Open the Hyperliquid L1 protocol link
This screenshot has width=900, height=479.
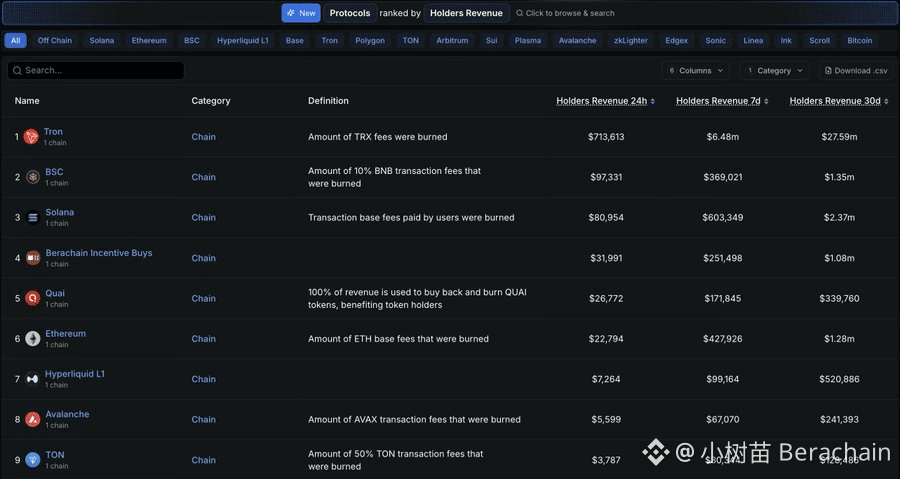(x=75, y=373)
